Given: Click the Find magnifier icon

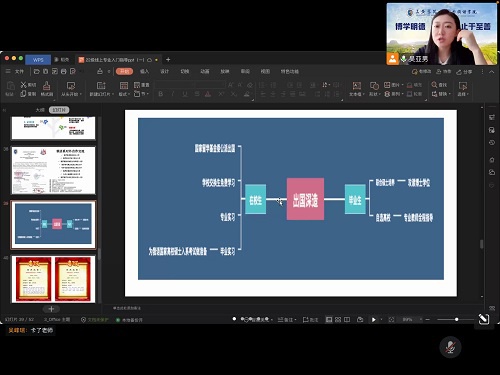Looking at the screenshot, I should coord(434,85).
